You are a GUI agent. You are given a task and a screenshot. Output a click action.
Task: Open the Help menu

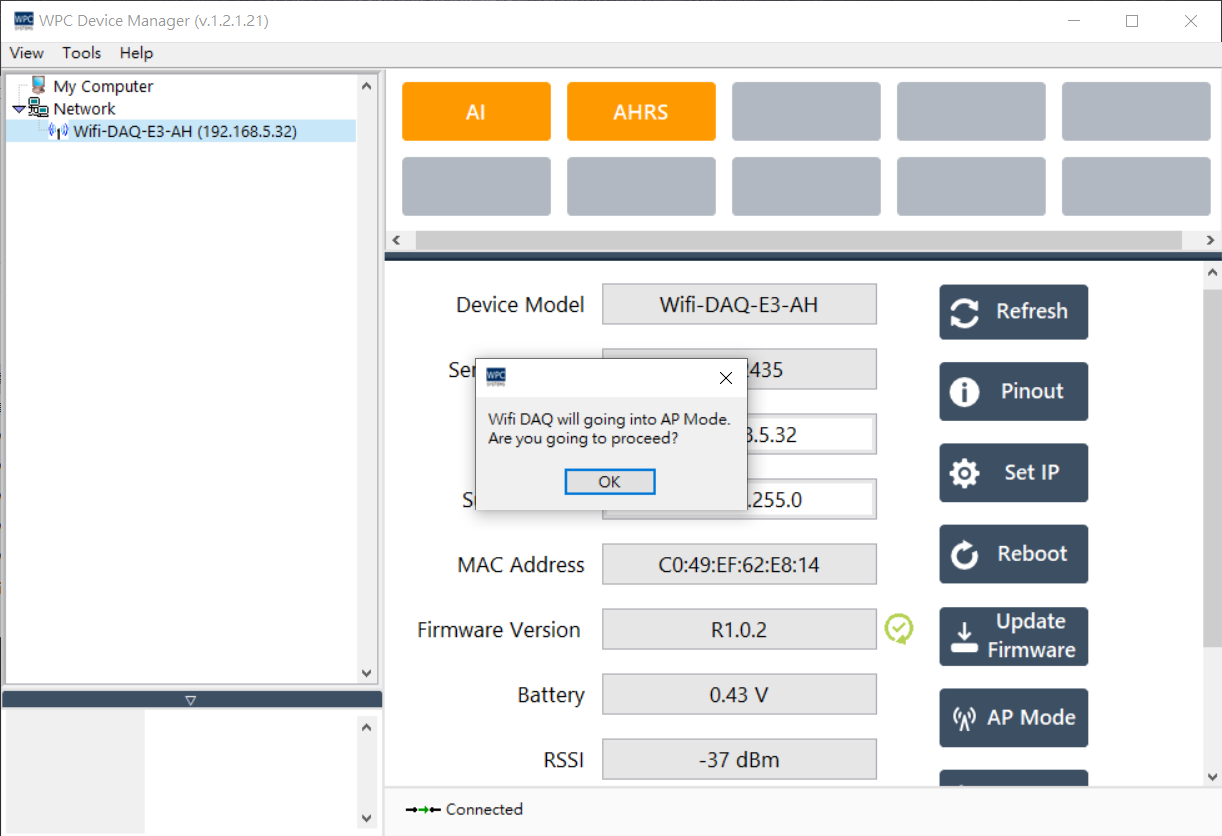pos(136,53)
